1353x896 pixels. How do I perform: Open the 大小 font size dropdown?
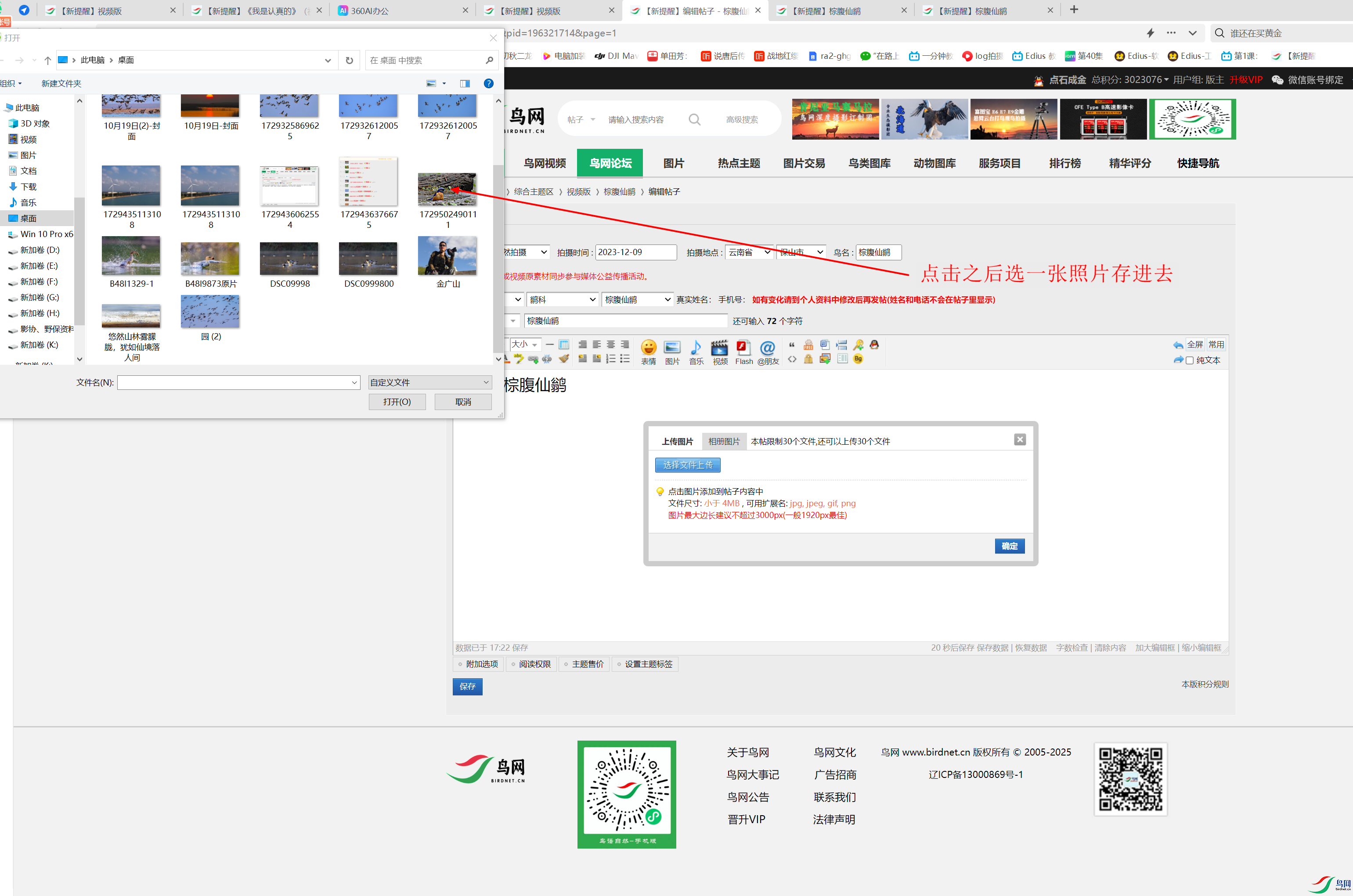[525, 345]
